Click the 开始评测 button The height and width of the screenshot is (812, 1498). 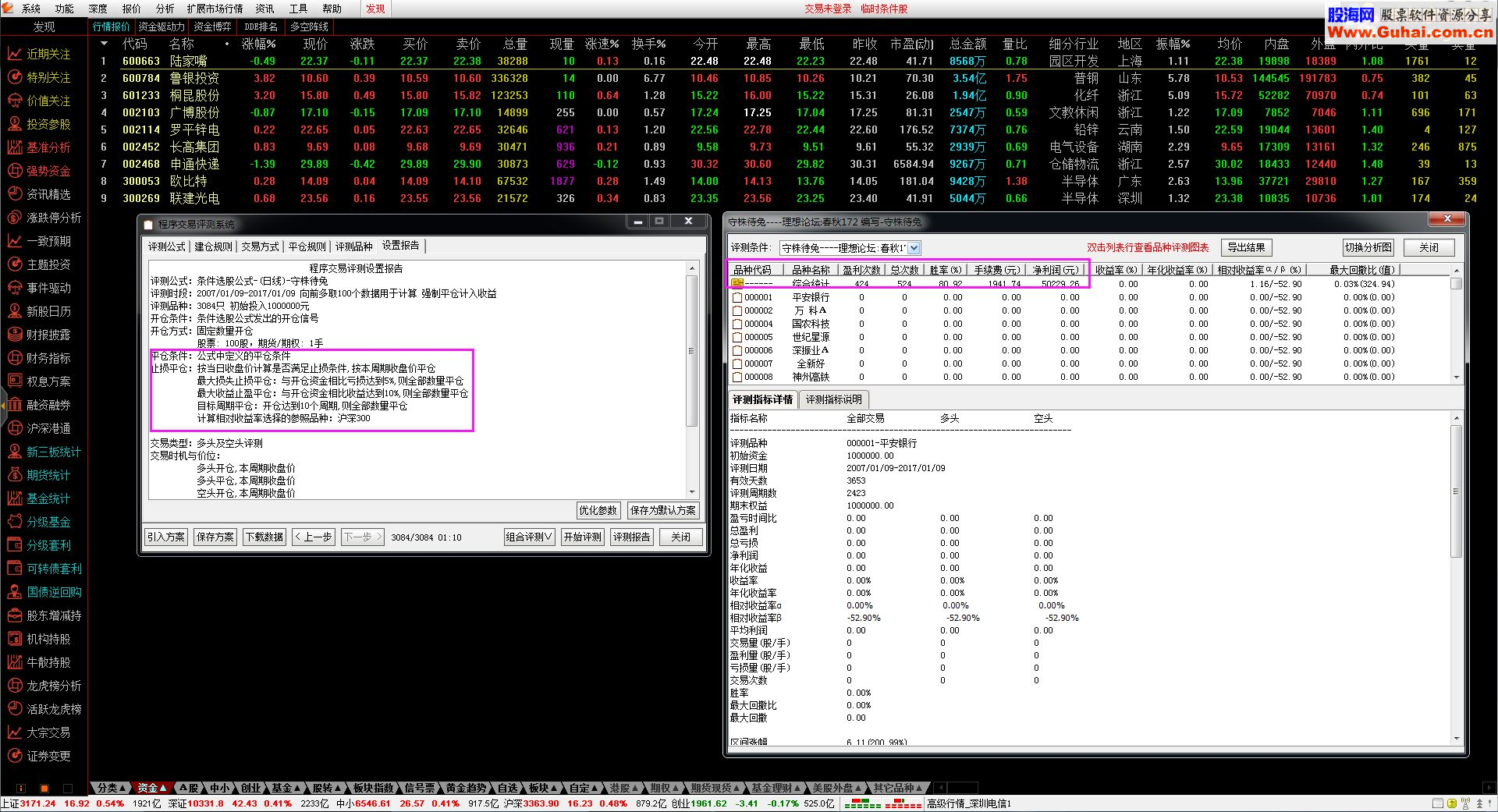pyautogui.click(x=583, y=537)
